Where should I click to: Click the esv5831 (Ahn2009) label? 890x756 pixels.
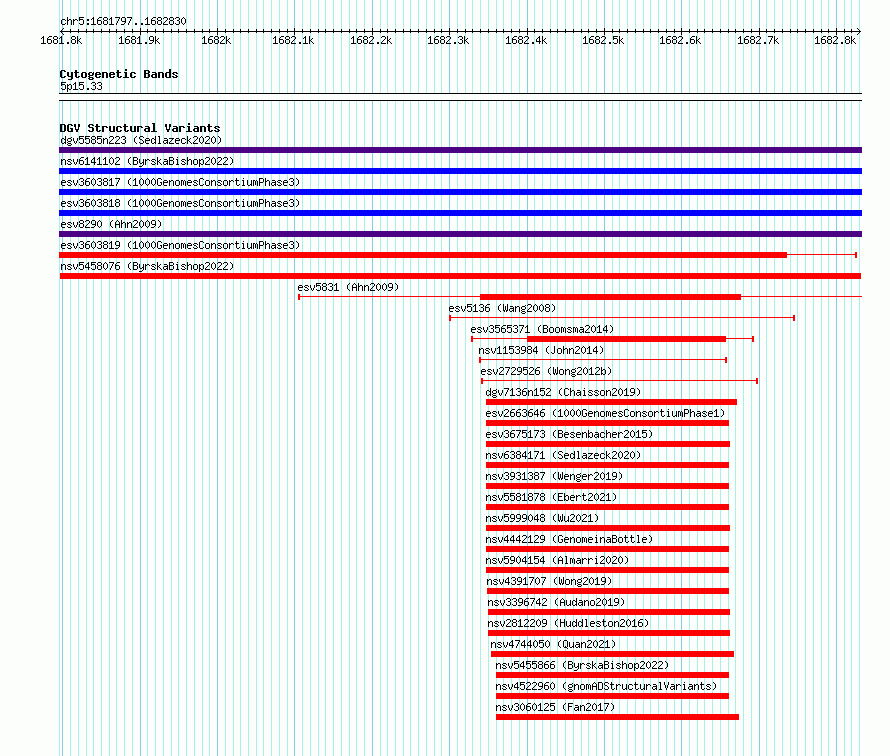tap(348, 287)
